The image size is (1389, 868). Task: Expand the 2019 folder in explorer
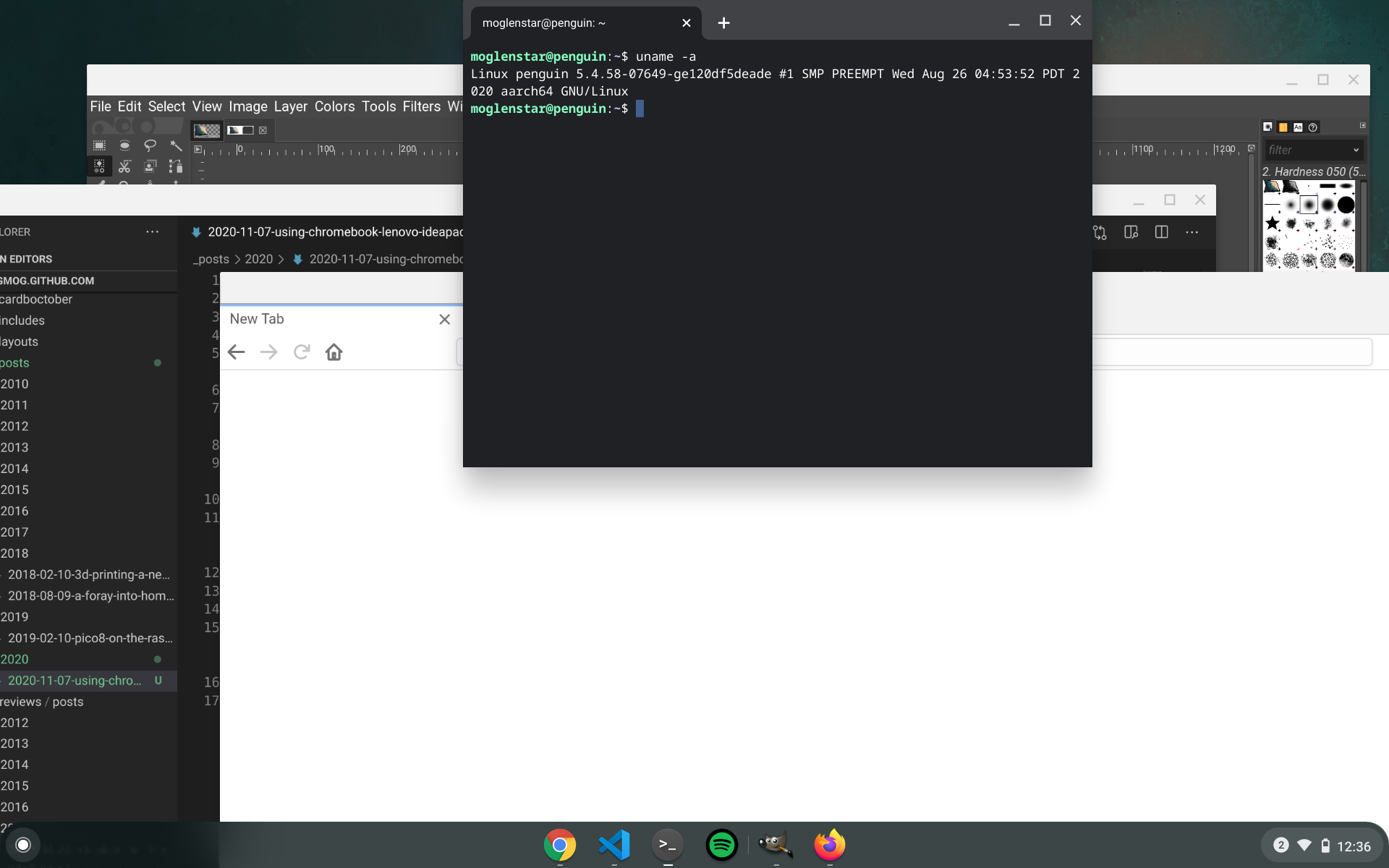pos(14,617)
